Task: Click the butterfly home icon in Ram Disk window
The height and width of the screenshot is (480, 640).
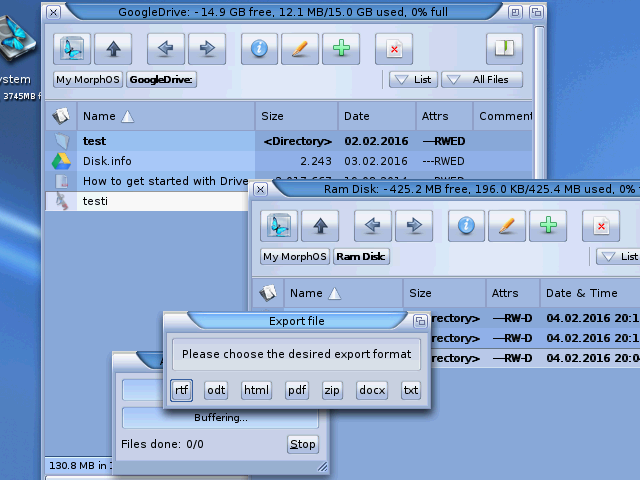Action: [279, 226]
